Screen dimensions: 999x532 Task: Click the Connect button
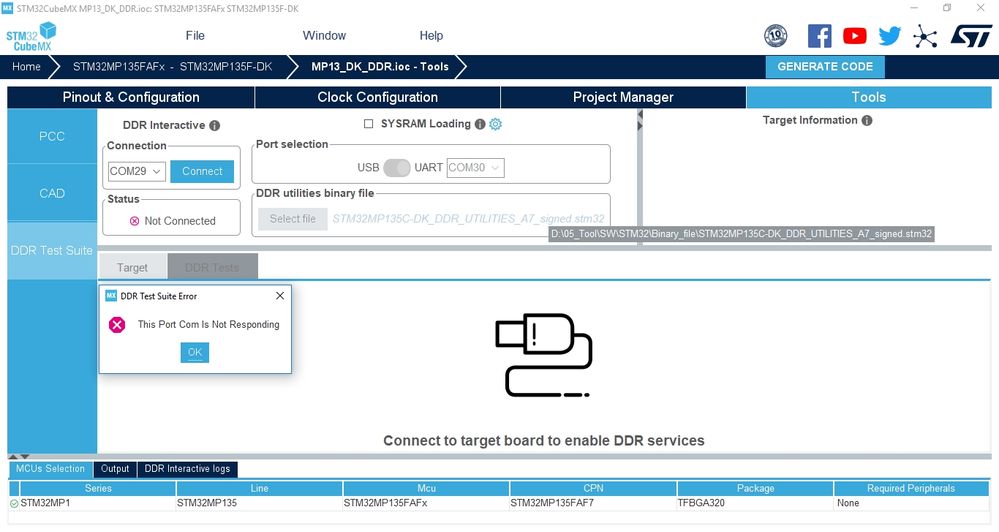202,171
